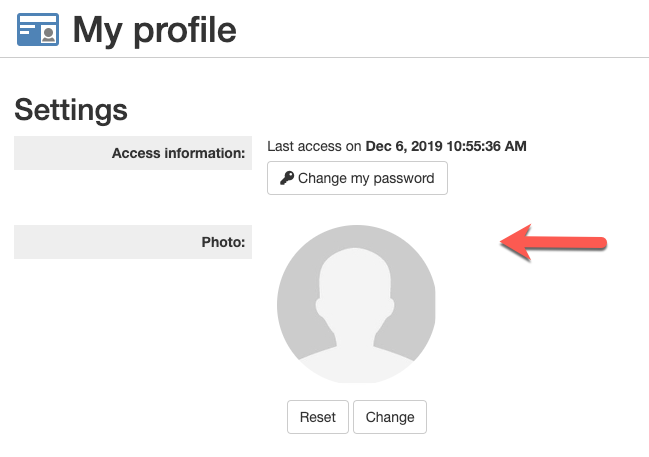Click the "Last access on" text

[314, 146]
